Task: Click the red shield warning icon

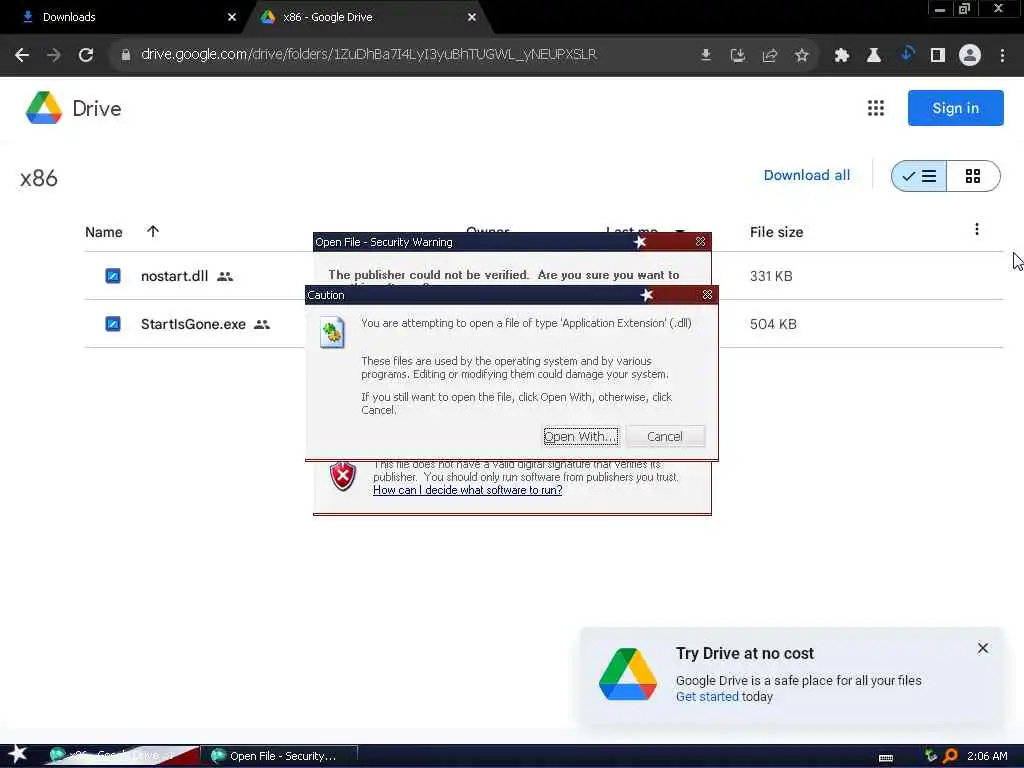Action: tap(342, 476)
